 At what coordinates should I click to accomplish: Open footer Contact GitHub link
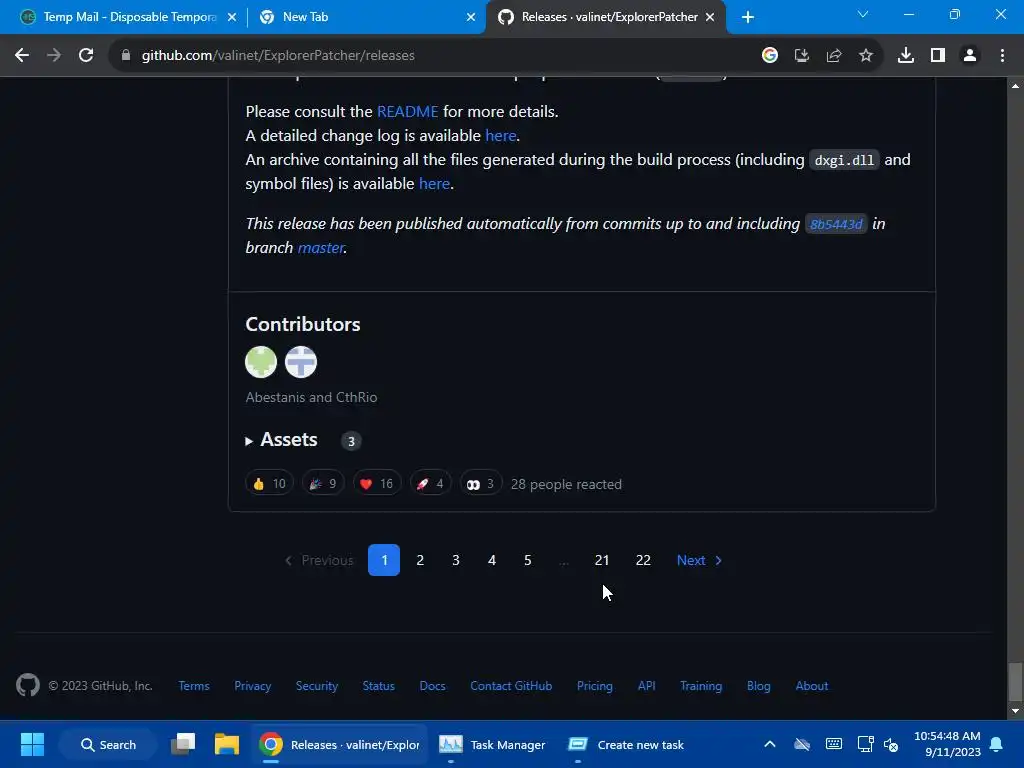tap(511, 686)
